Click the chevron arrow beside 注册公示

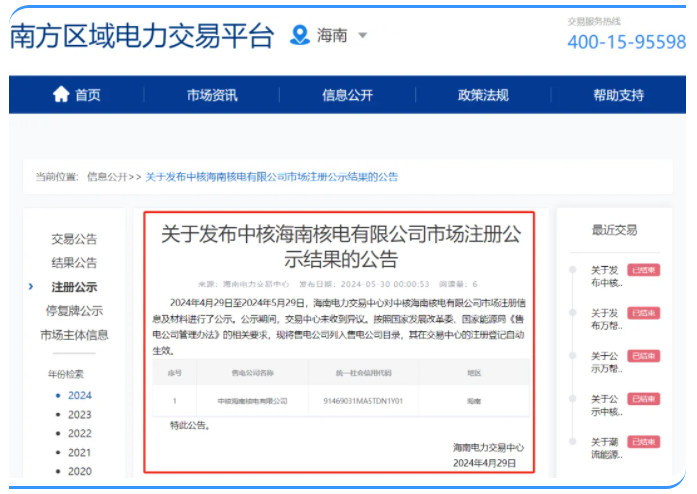click(x=31, y=287)
